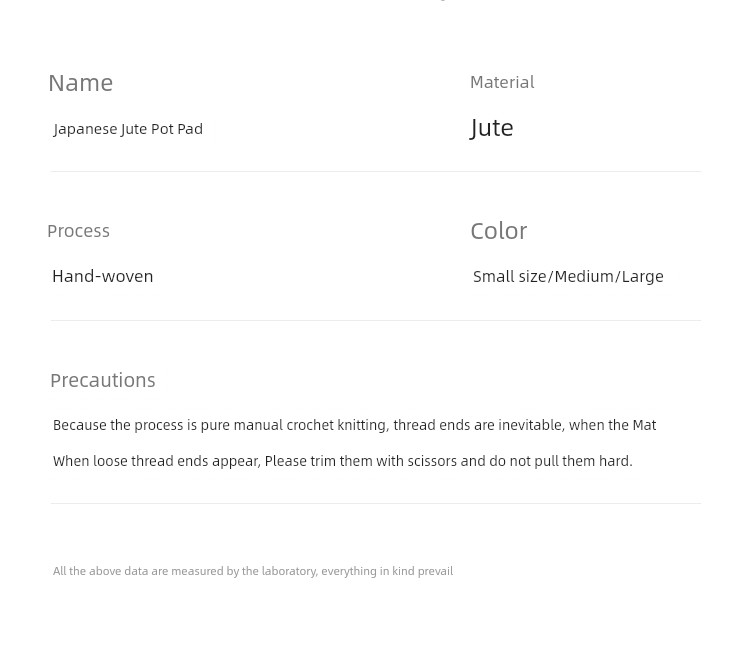Click the divider line below the Process section
This screenshot has width=750, height=645.
point(376,321)
